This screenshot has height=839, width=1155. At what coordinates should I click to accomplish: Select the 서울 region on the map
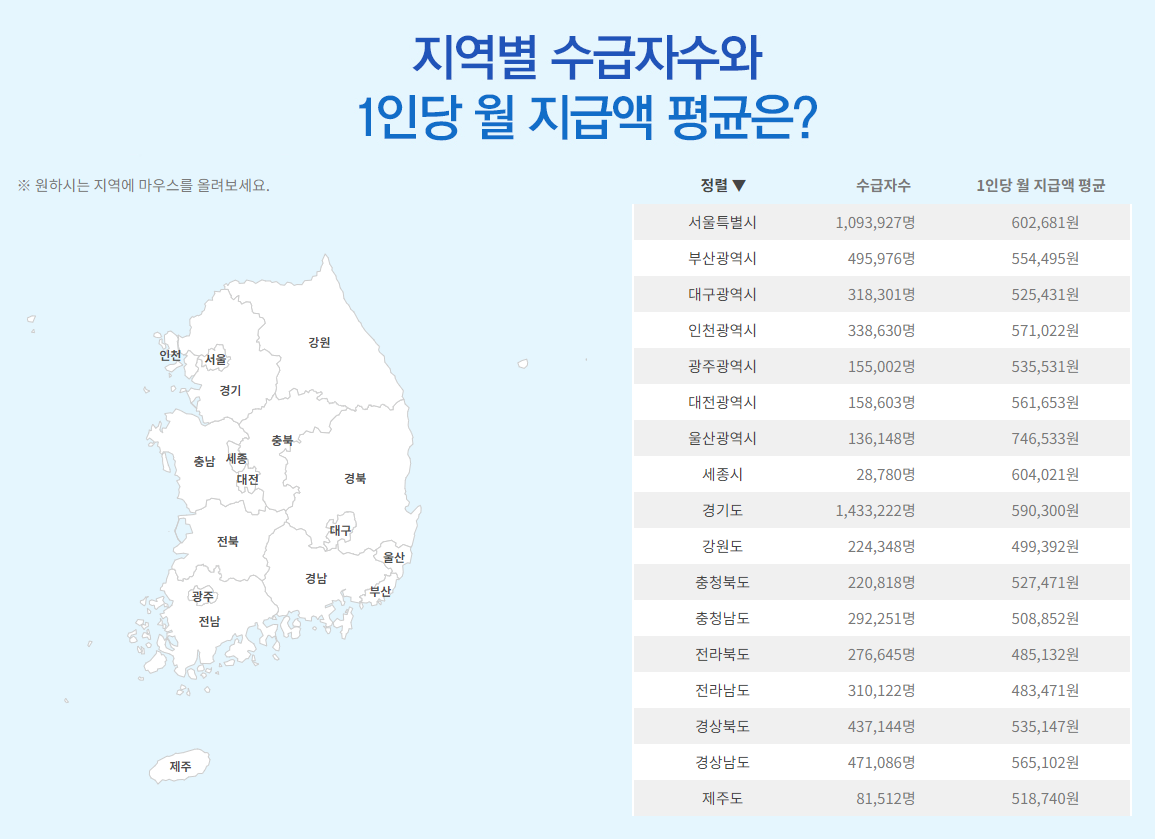215,358
